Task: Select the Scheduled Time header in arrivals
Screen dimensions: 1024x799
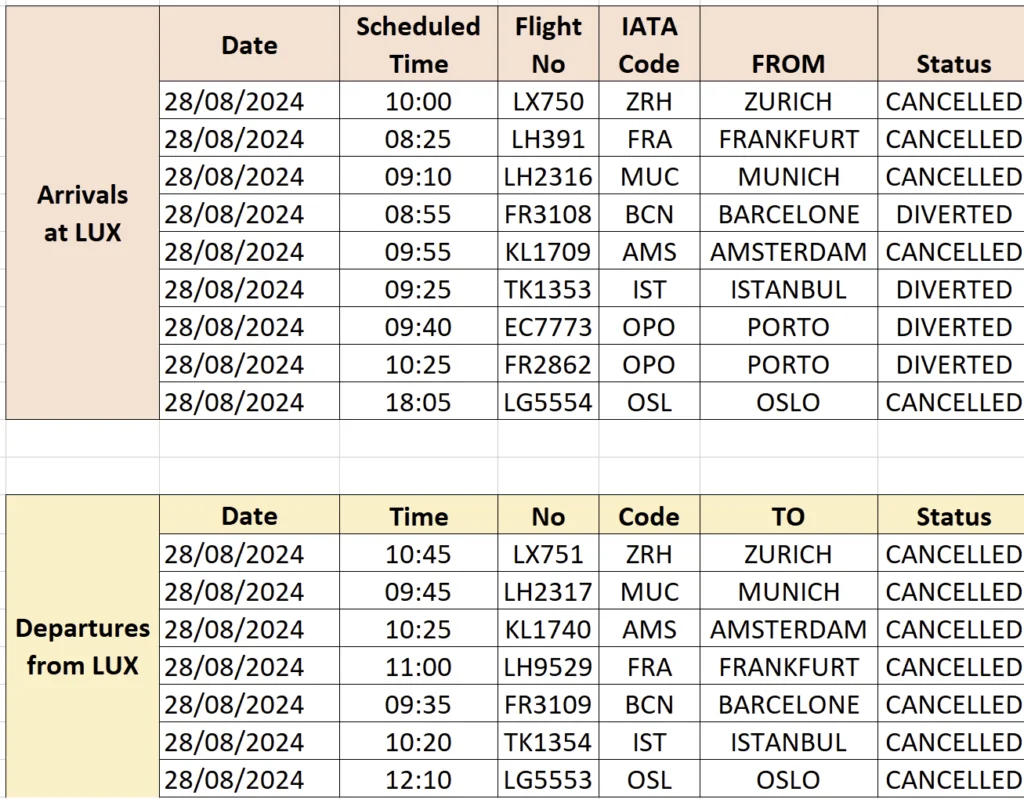Action: [x=418, y=45]
